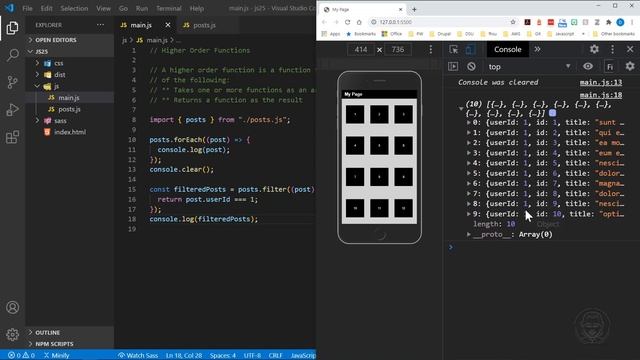The height and width of the screenshot is (360, 640).
Task: Click Minify in the status bar
Action: click(x=56, y=355)
